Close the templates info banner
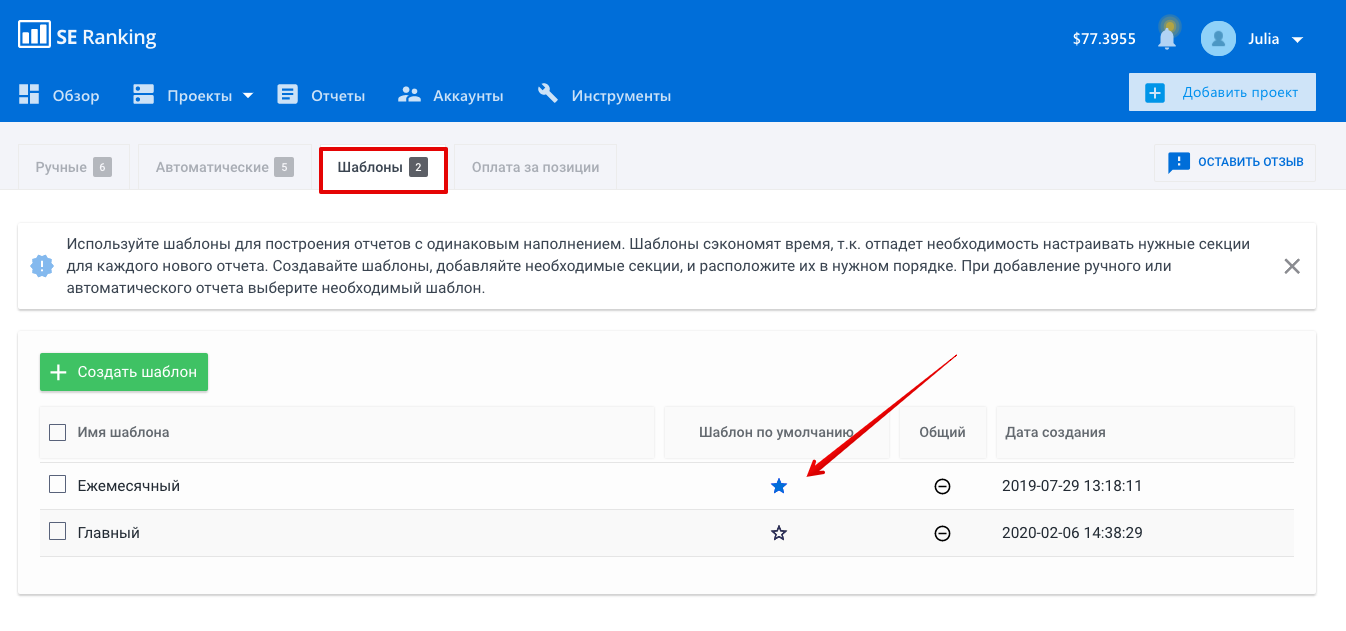 (x=1292, y=266)
